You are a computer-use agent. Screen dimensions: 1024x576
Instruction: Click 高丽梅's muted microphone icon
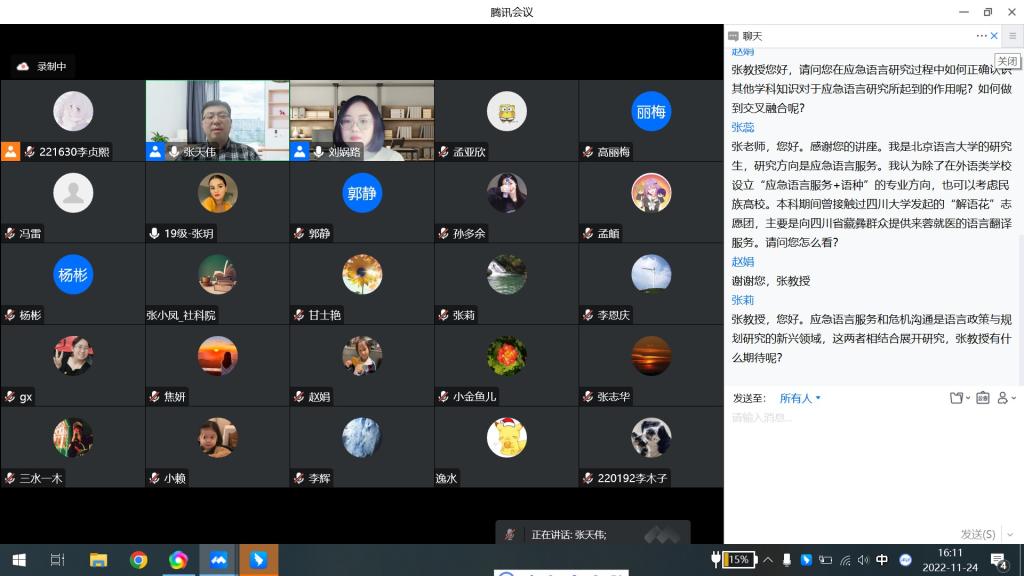(589, 152)
